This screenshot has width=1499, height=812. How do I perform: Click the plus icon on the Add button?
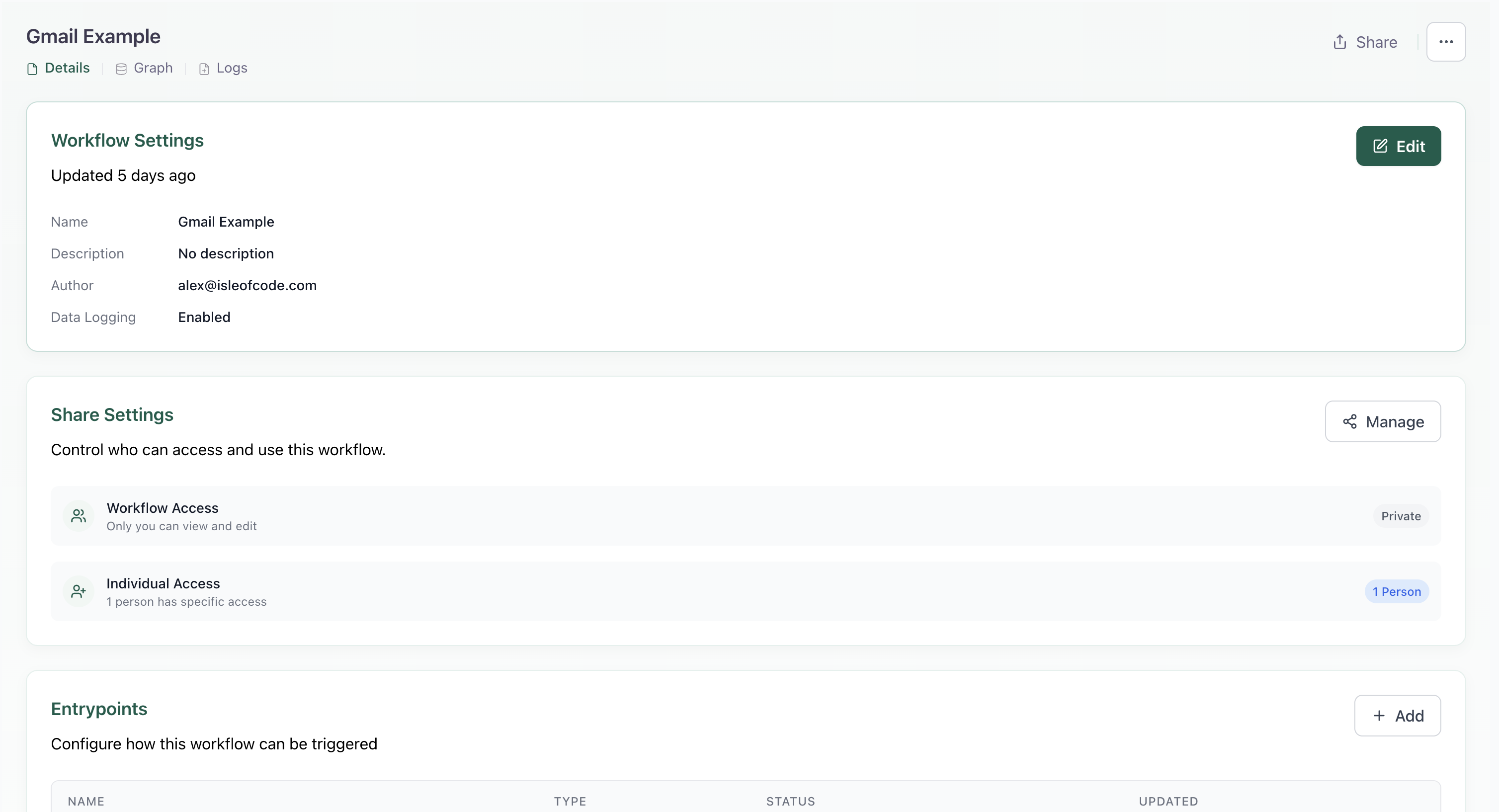(1379, 715)
